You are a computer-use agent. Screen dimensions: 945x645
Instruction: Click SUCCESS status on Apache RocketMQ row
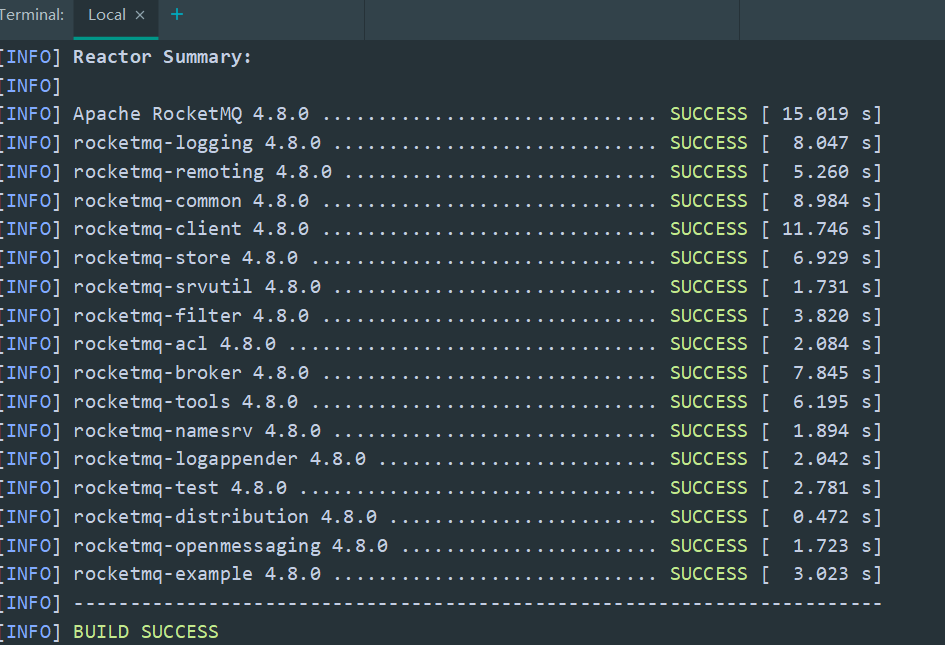tap(709, 114)
